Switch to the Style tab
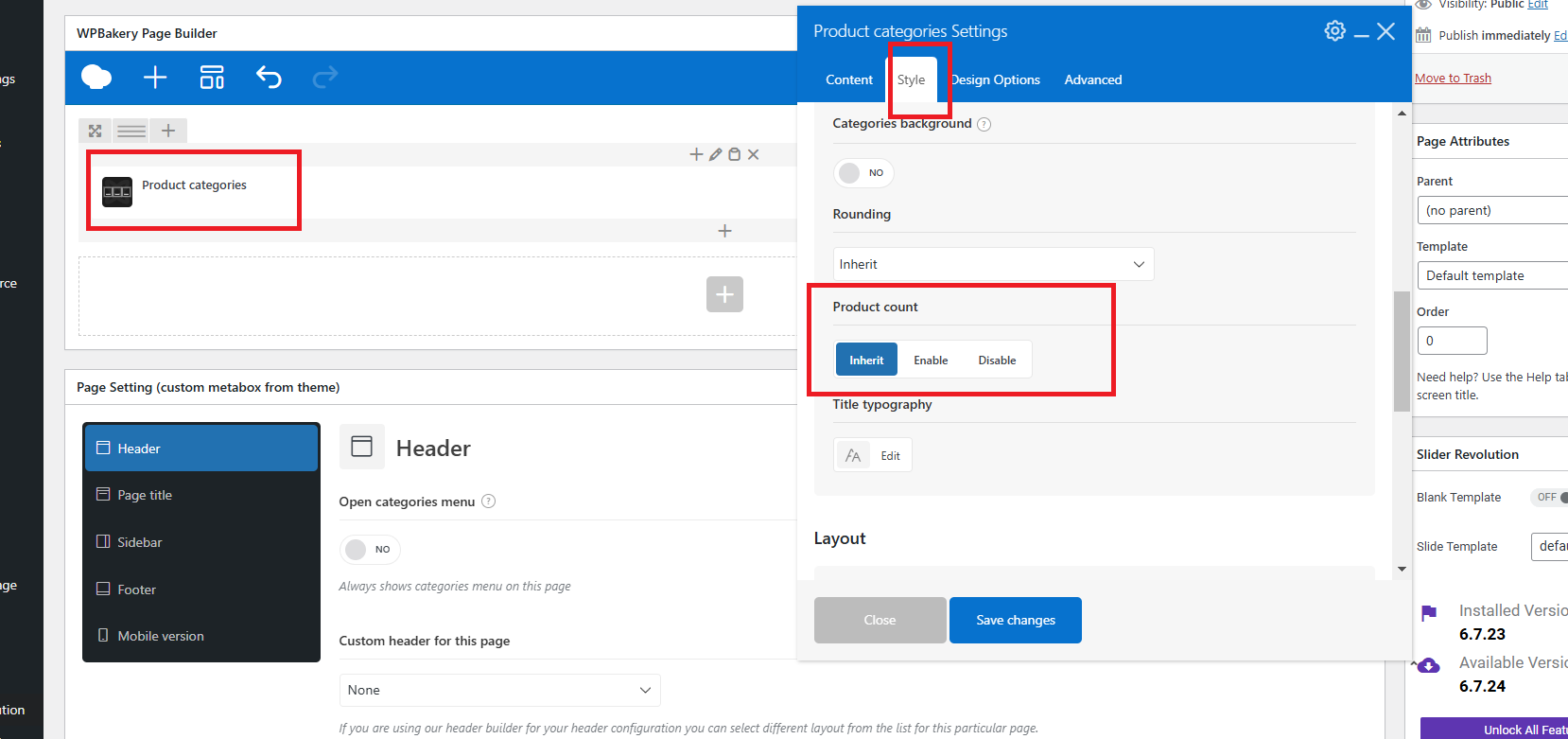Viewport: 1568px width, 739px height. (912, 79)
